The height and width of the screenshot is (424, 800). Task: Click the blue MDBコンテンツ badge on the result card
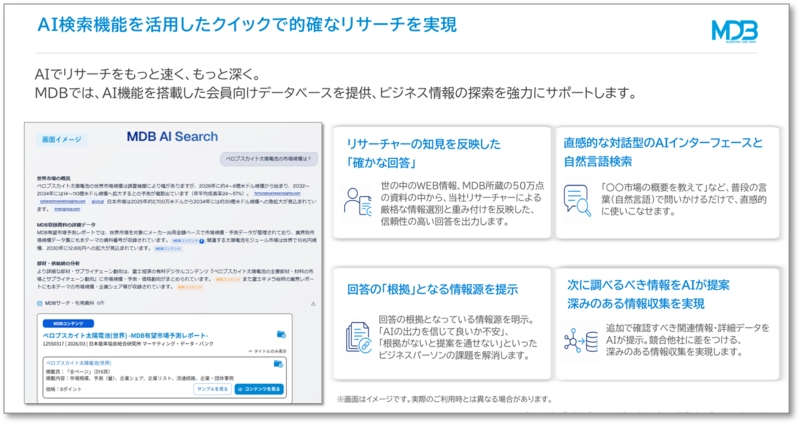click(68, 323)
